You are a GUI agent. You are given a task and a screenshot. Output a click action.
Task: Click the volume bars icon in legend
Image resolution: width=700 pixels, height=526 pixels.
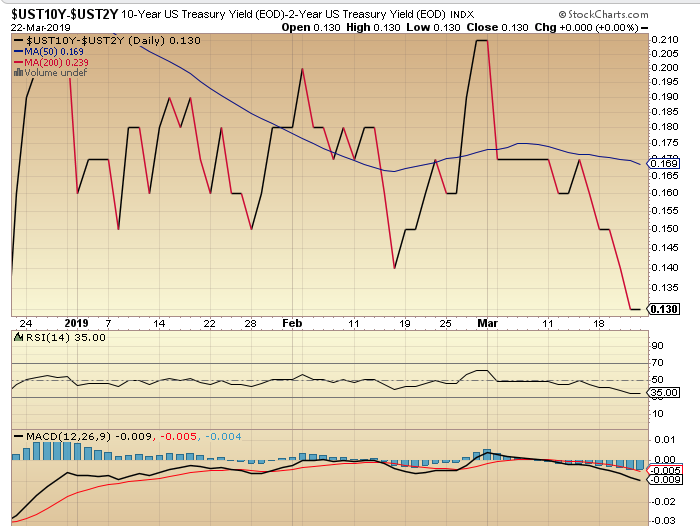18,72
